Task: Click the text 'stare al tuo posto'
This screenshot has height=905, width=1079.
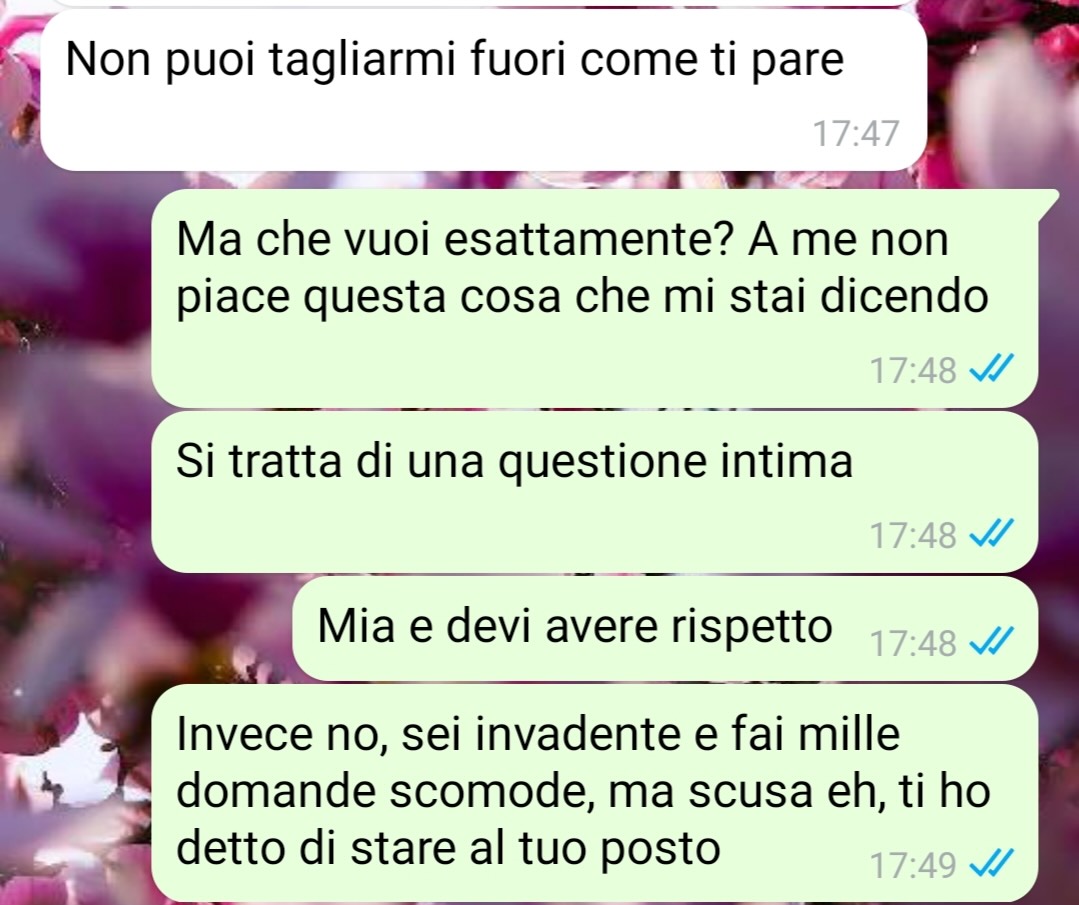Action: point(536,849)
